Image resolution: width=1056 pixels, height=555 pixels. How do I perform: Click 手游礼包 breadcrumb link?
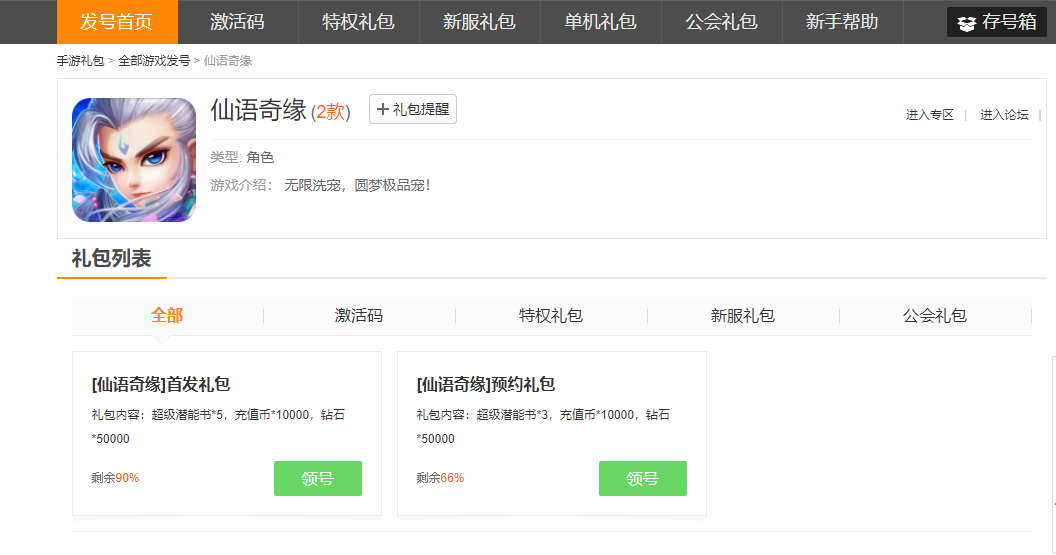(x=80, y=61)
